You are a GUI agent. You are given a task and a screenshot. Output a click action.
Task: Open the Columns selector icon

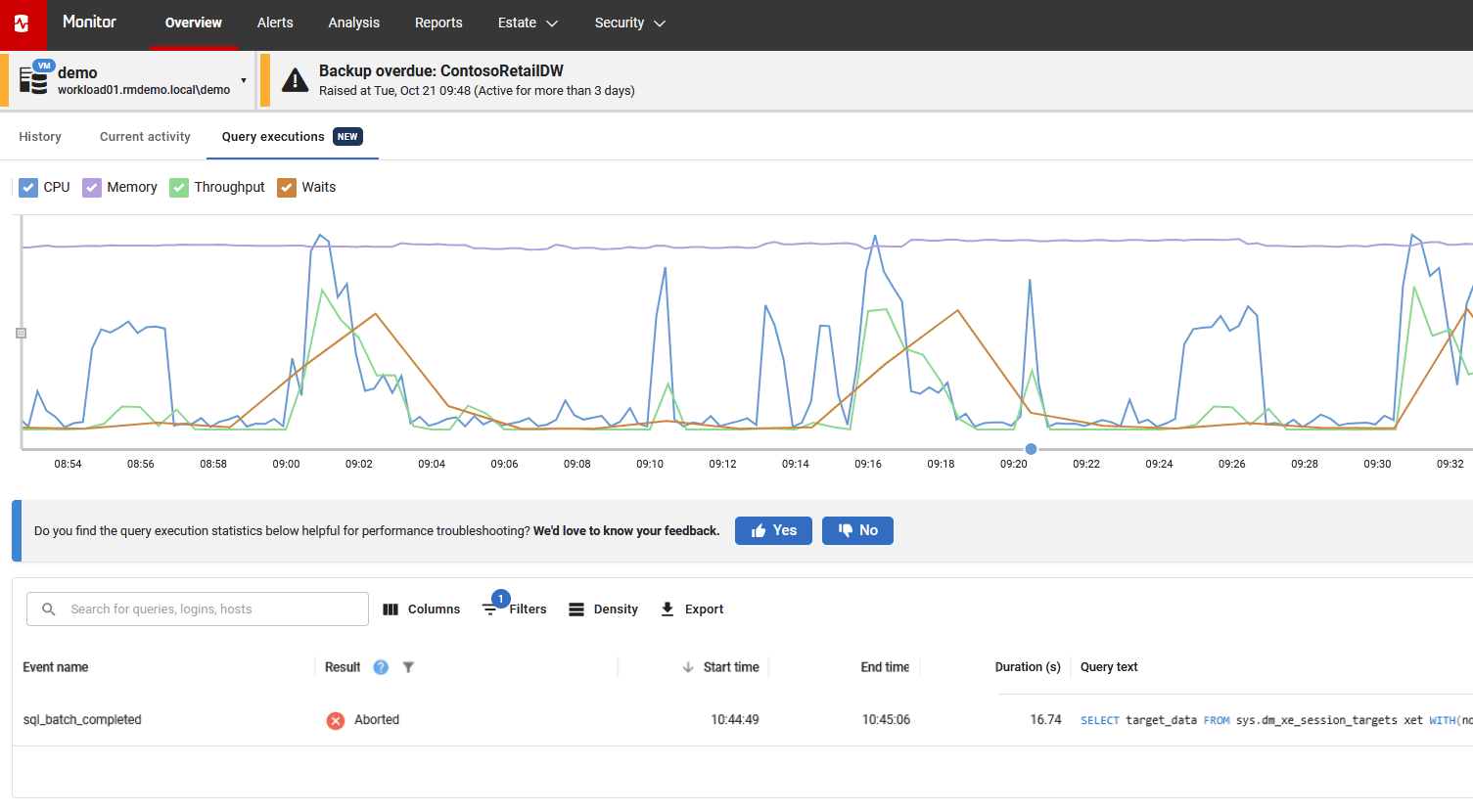pyautogui.click(x=391, y=609)
